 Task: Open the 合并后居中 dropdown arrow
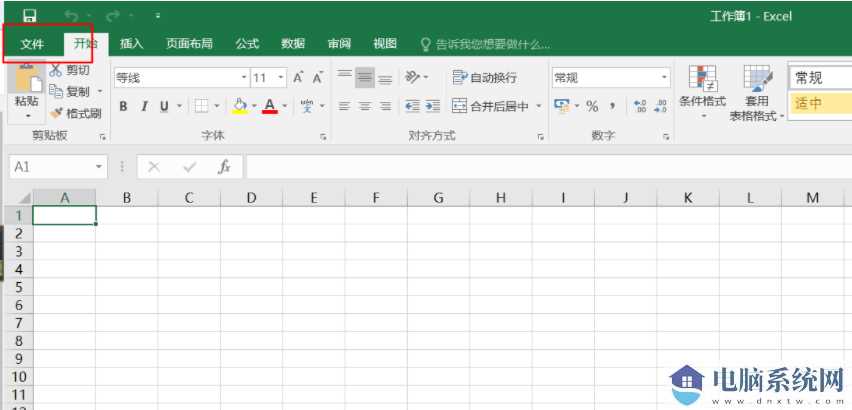click(x=539, y=106)
